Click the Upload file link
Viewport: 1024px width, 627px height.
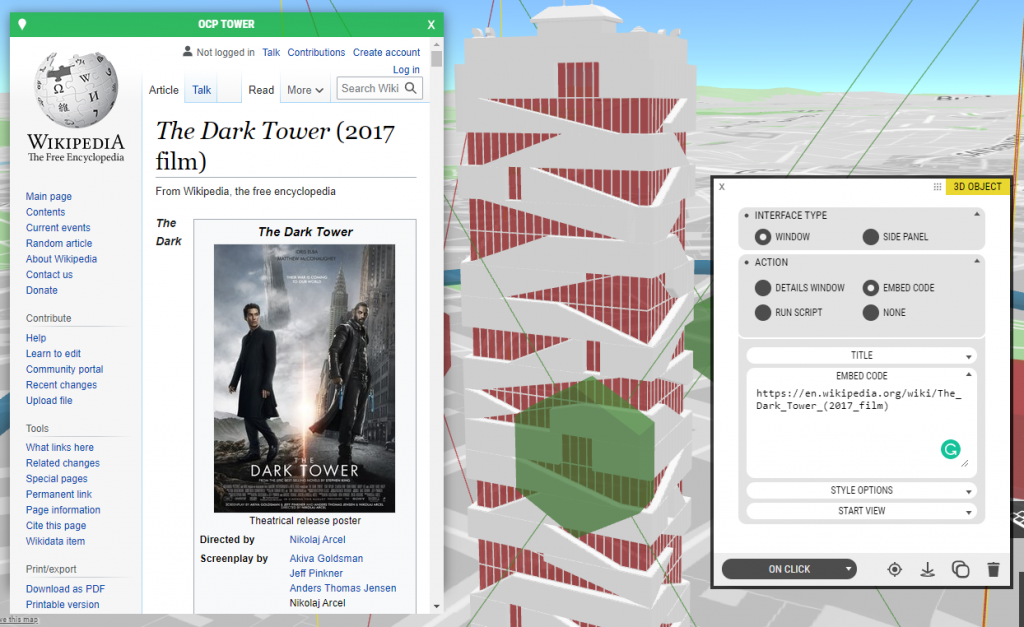click(x=49, y=400)
